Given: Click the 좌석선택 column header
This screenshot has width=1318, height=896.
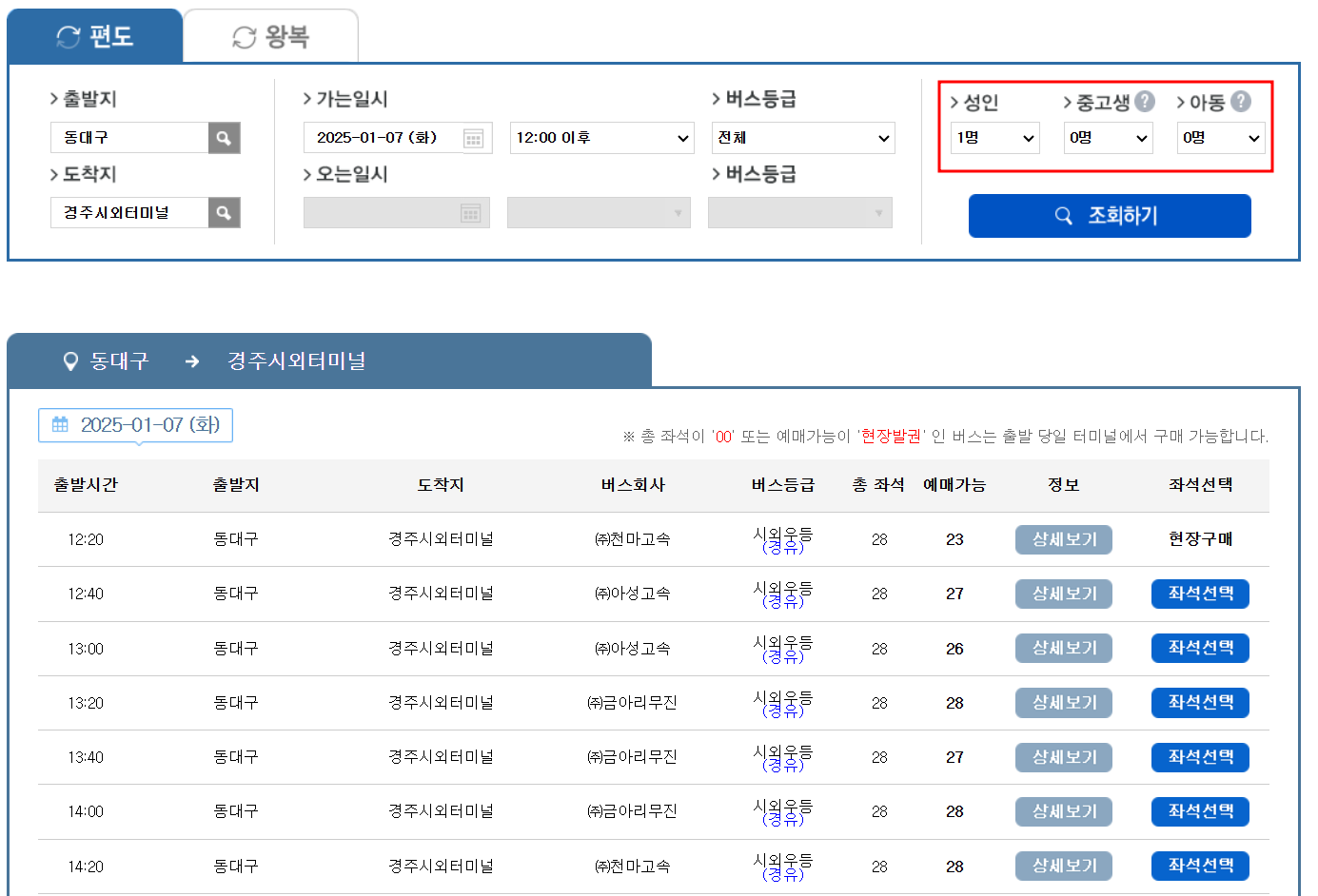Looking at the screenshot, I should (1200, 485).
